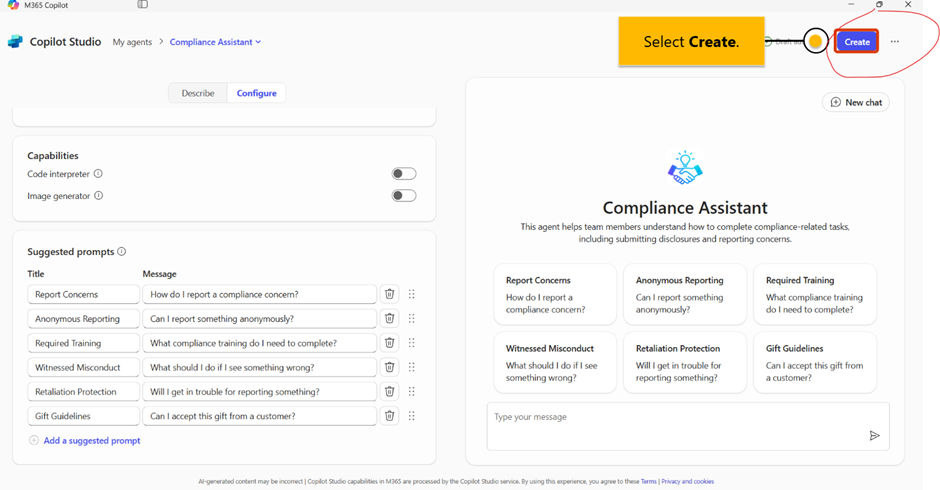
Task: Click 'Can I accept this gift' message field
Action: pos(260,416)
